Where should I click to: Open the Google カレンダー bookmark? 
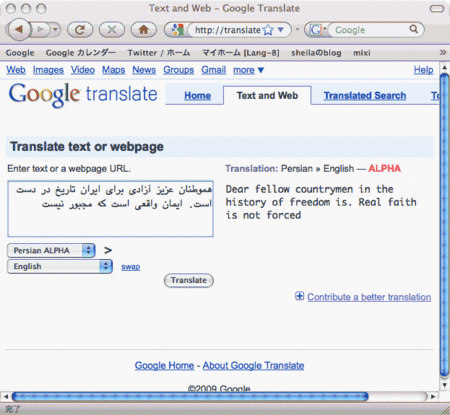(81, 53)
